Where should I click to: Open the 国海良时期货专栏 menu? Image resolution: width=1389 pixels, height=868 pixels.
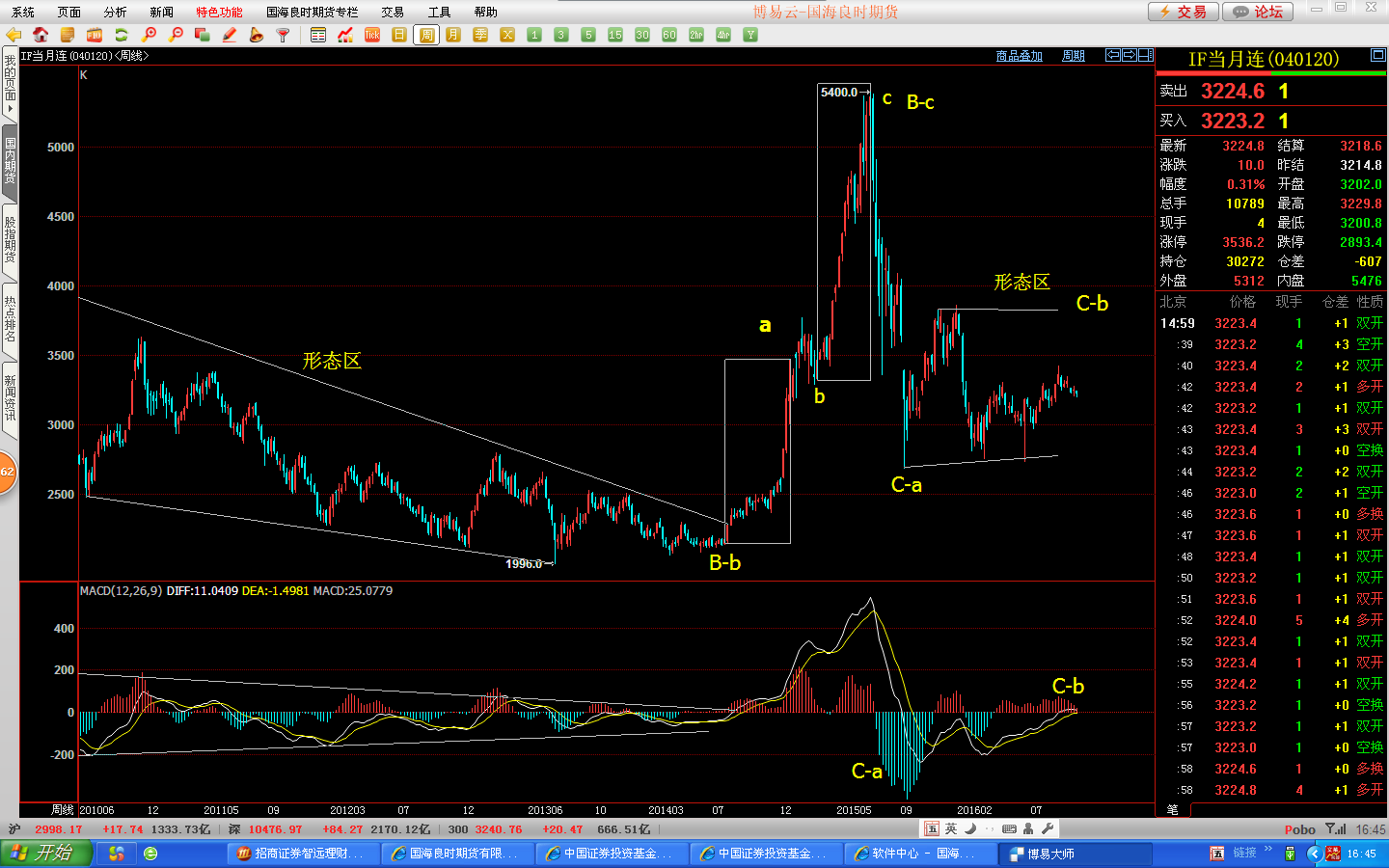(313, 12)
